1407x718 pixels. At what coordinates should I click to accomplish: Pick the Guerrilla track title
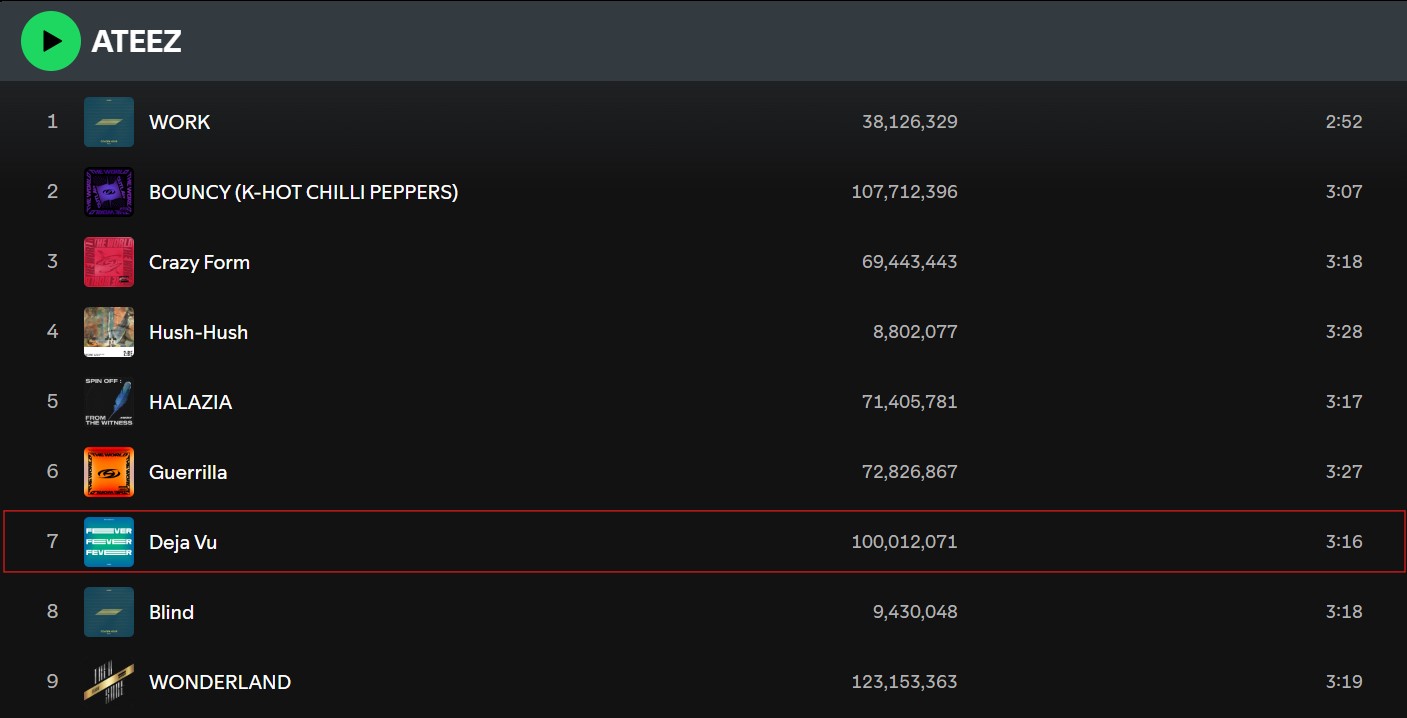click(x=188, y=472)
